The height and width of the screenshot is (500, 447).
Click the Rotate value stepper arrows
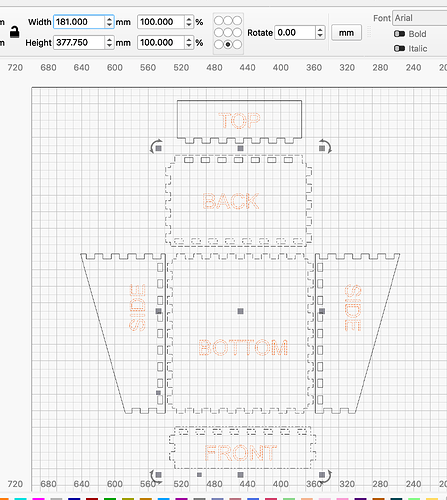coord(320,33)
